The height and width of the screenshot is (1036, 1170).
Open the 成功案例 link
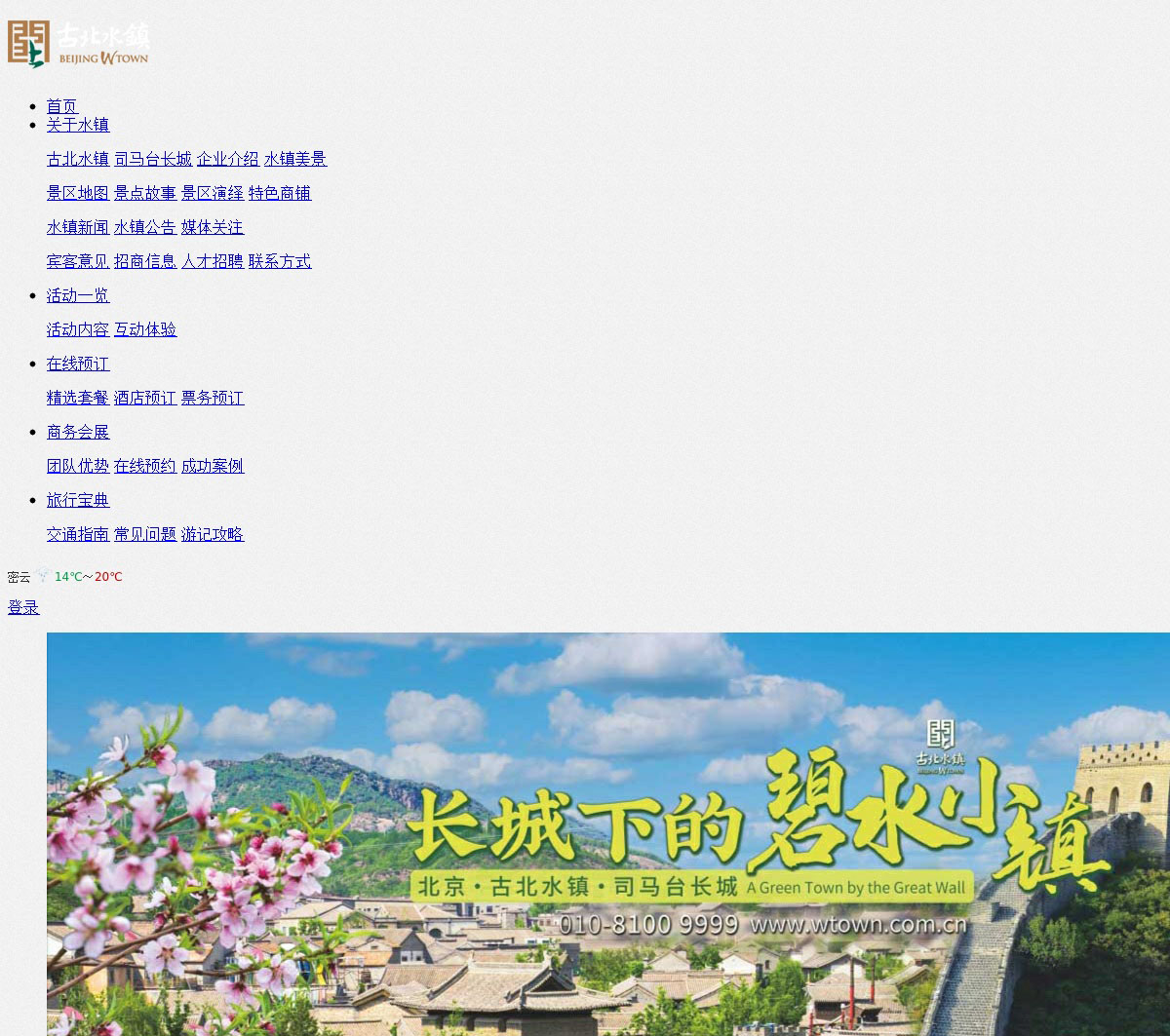click(x=213, y=466)
